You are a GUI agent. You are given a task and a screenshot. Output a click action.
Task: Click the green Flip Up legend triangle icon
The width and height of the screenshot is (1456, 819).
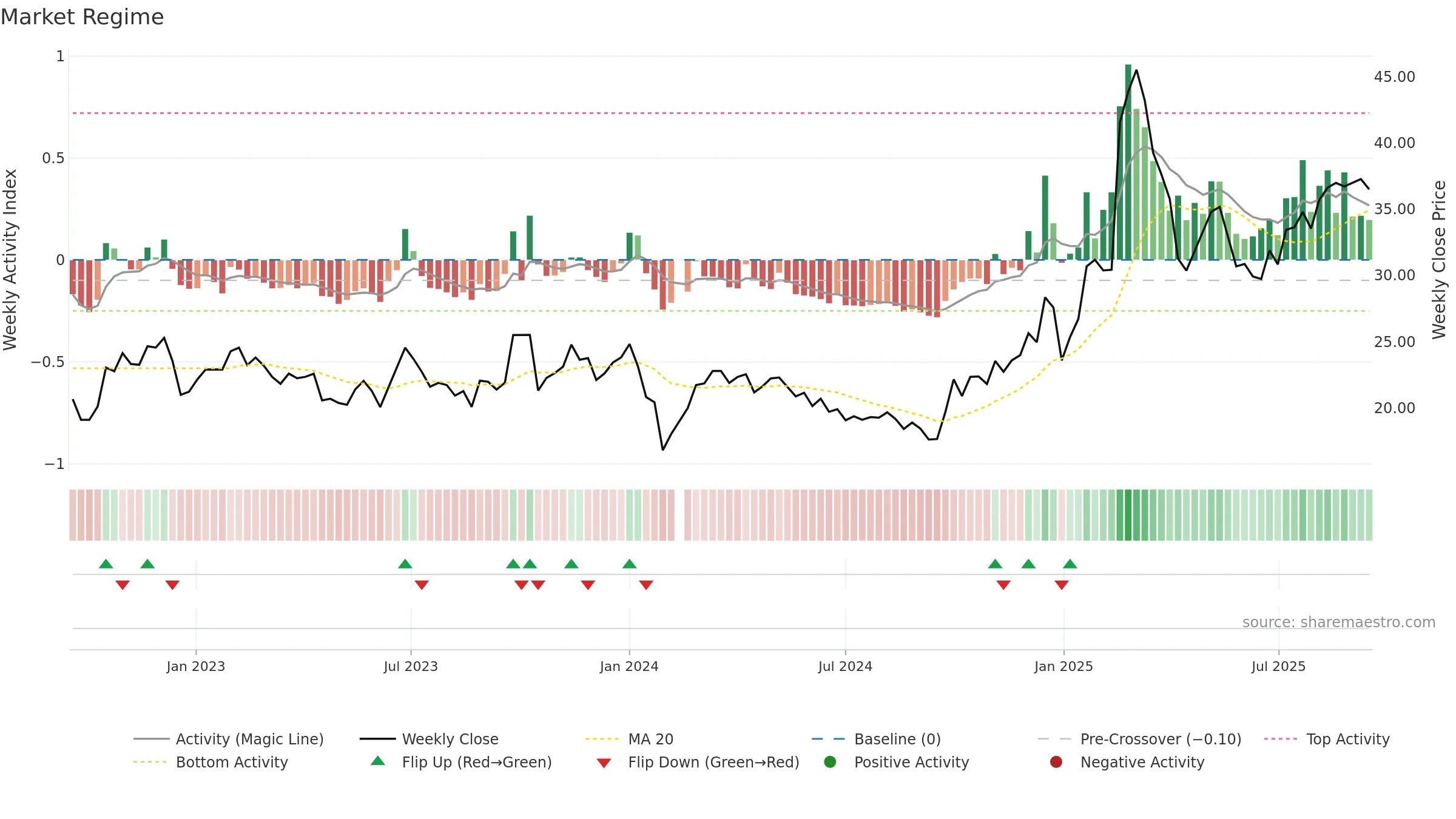[377, 761]
